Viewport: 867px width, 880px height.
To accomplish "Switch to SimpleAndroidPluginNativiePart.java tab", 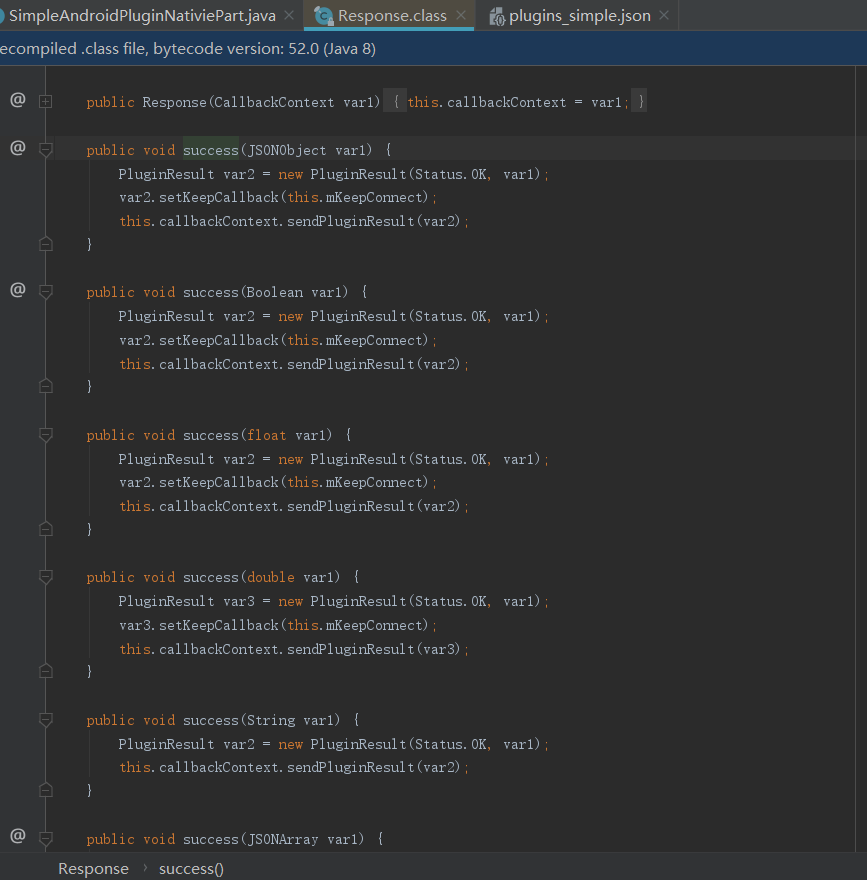I will click(x=142, y=16).
